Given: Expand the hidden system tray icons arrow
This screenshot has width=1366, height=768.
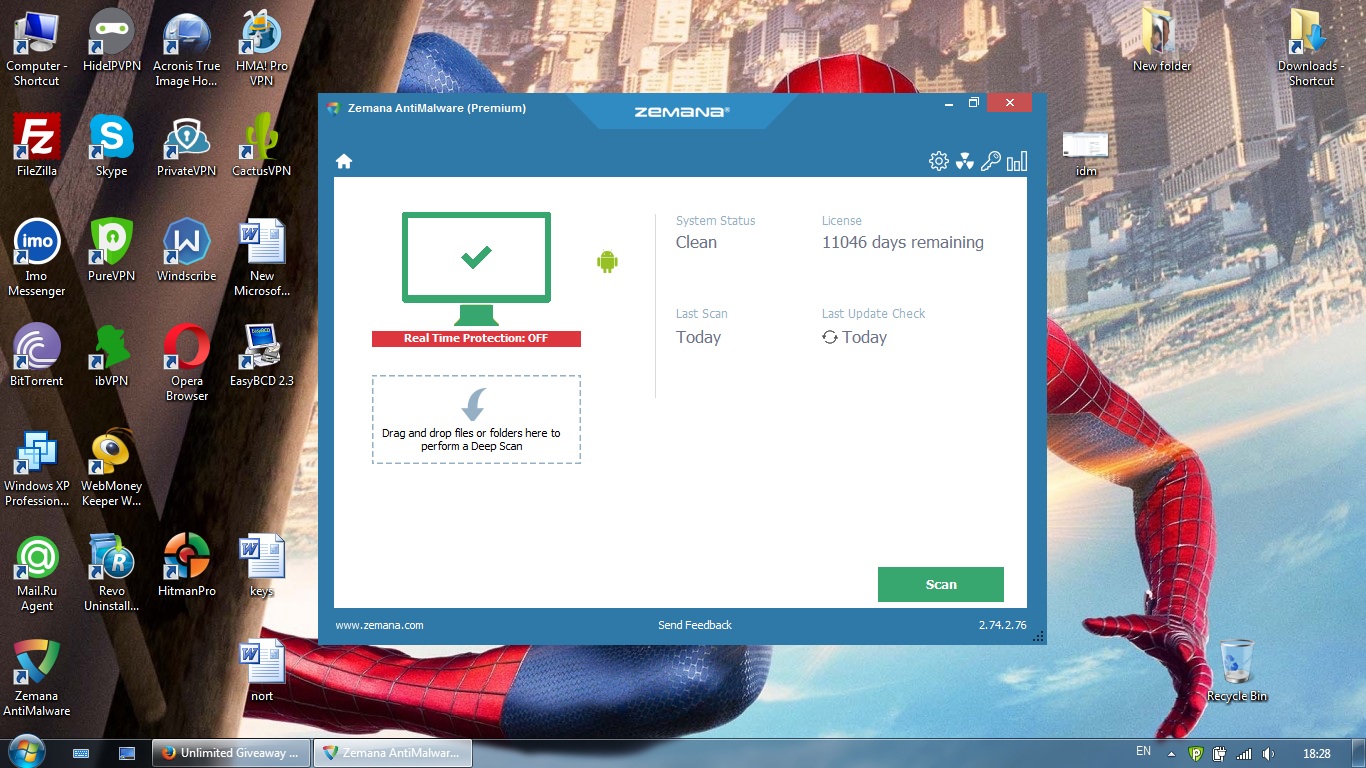Looking at the screenshot, I should click(1170, 753).
